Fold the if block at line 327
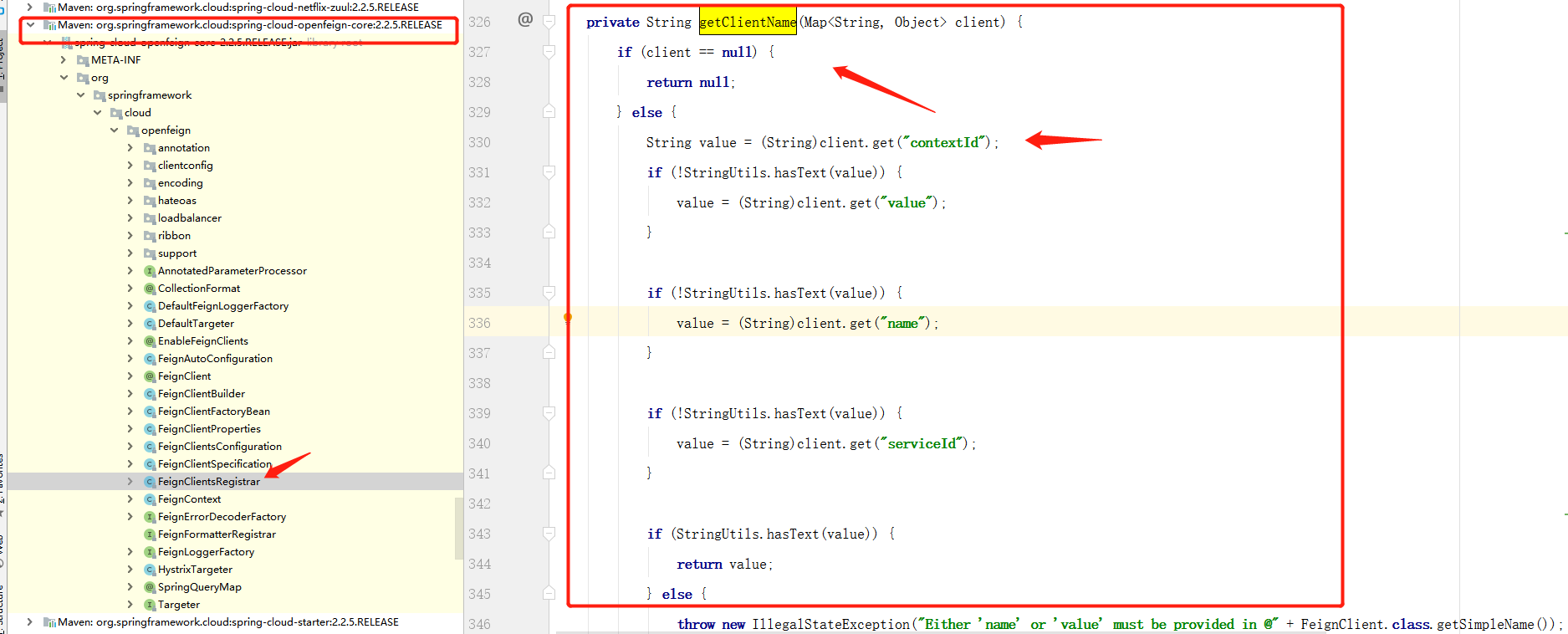The image size is (1568, 634). [549, 52]
